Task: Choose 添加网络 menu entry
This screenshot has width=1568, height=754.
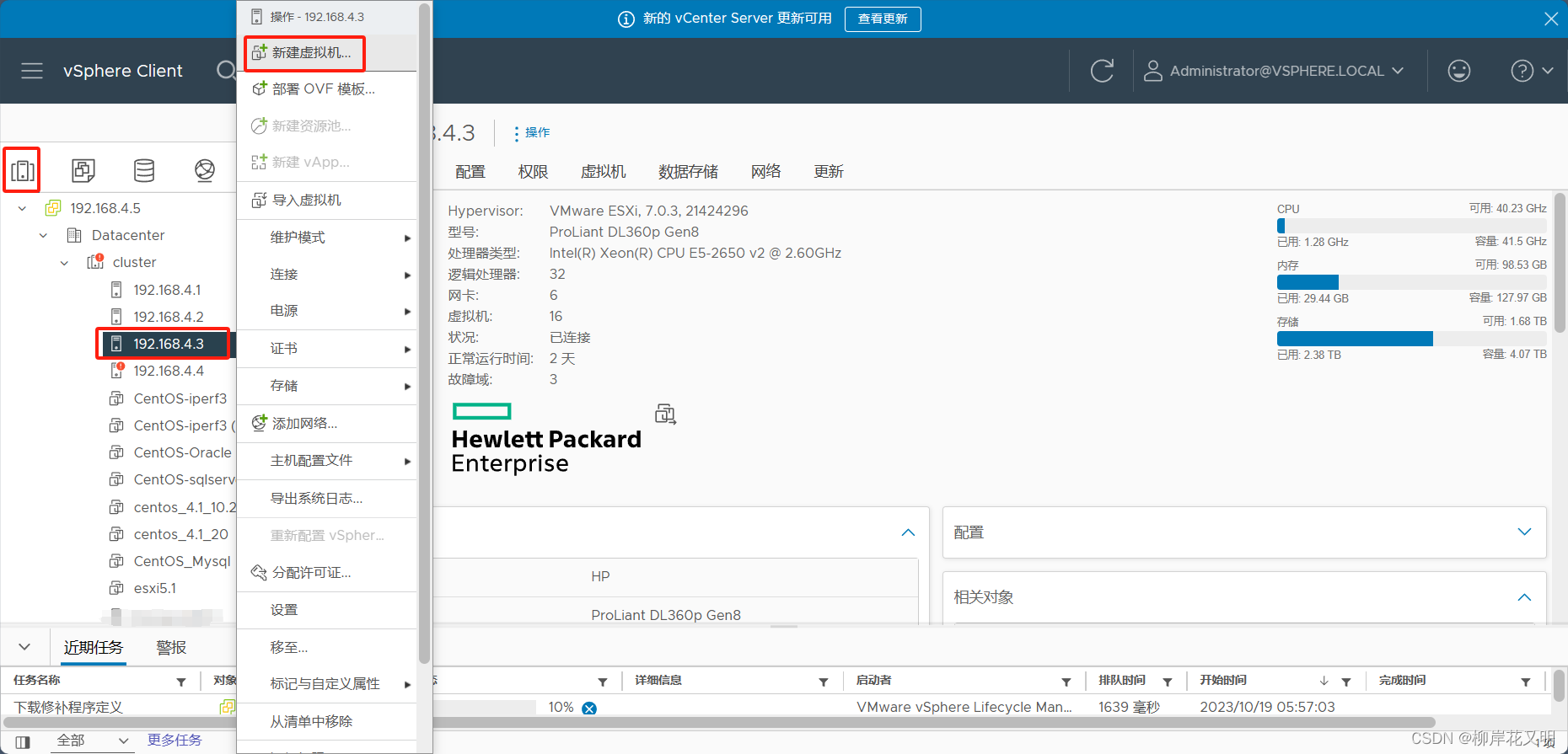Action: [327, 423]
